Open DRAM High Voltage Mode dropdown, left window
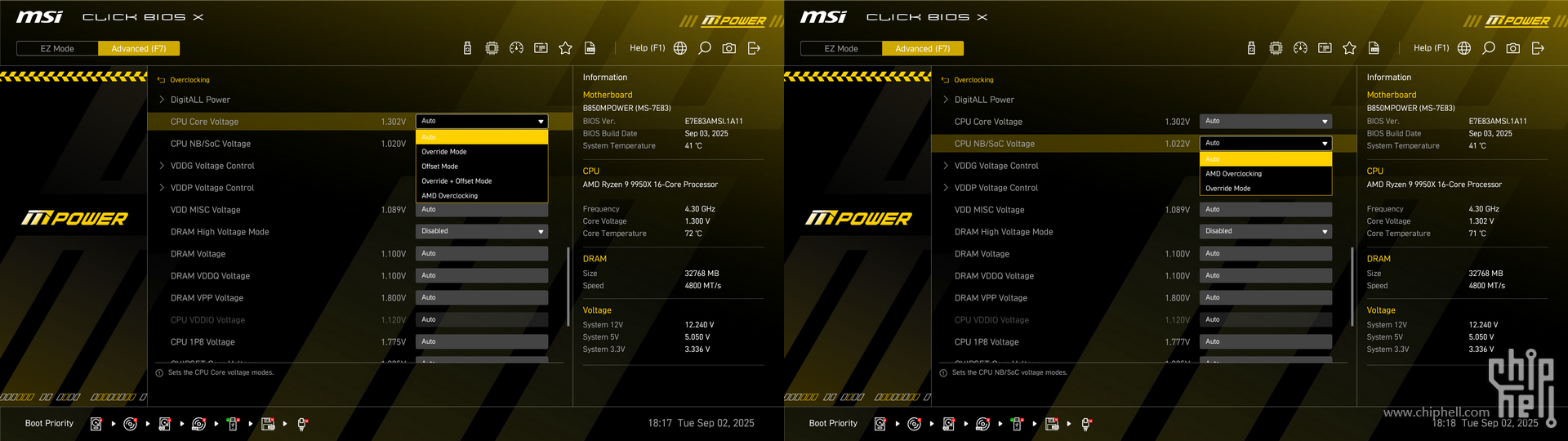The height and width of the screenshot is (441, 1568). [482, 231]
